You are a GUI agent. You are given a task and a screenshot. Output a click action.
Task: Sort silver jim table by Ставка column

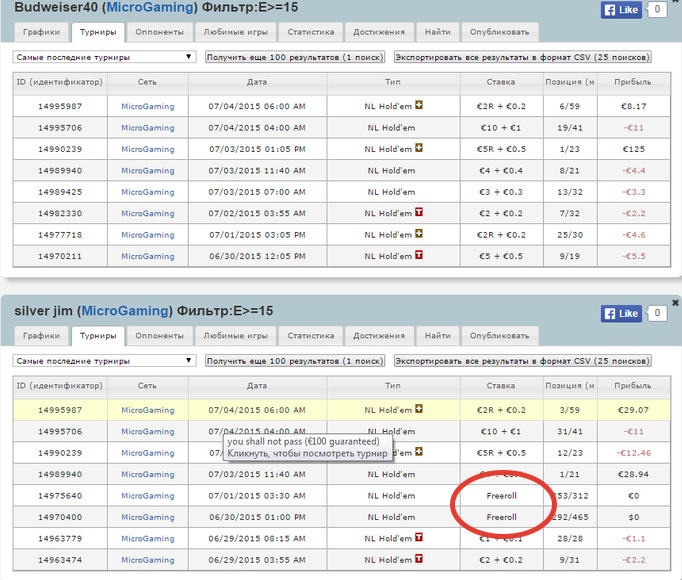[x=501, y=386]
